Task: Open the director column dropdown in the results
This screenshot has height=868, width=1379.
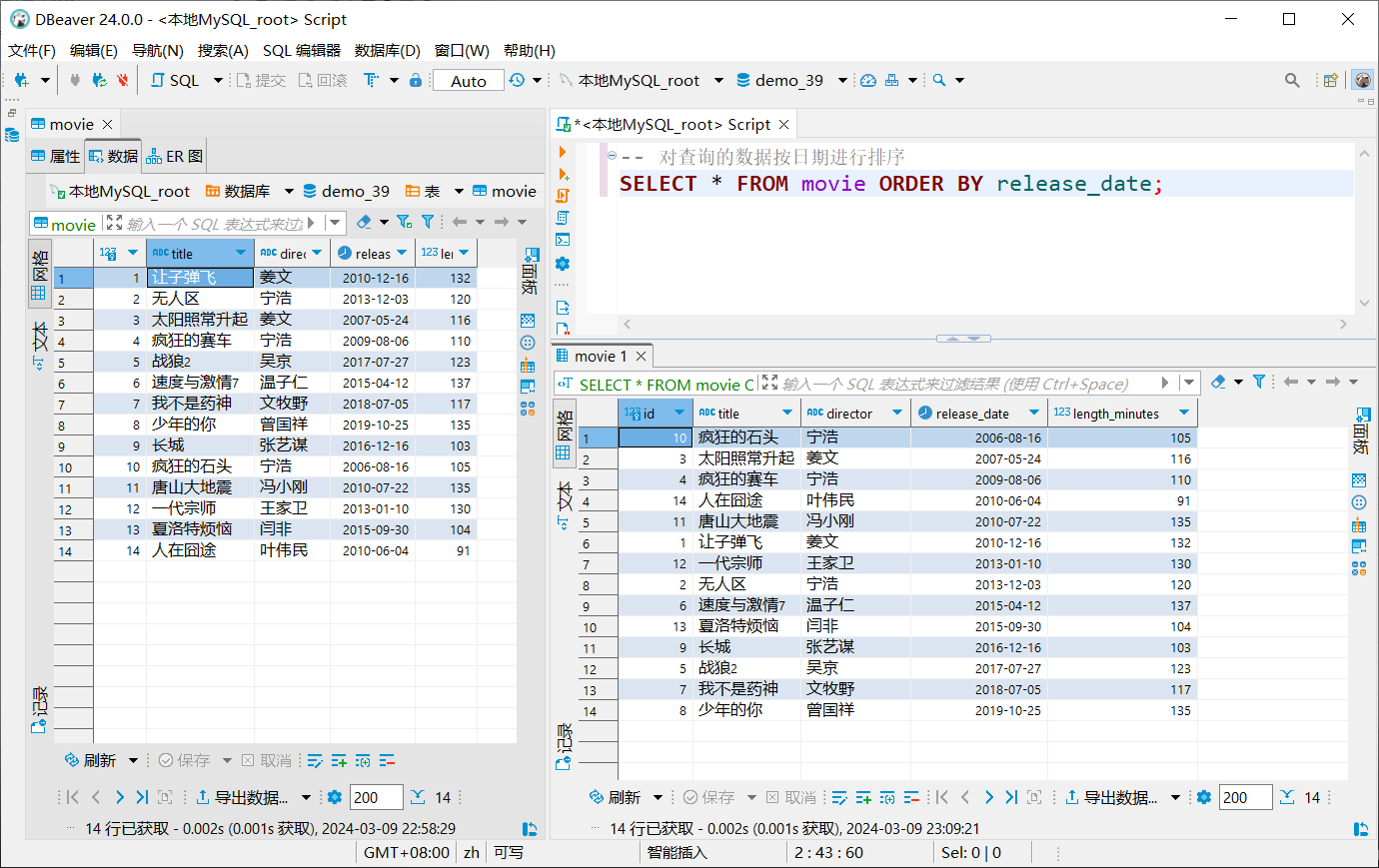Action: (897, 413)
